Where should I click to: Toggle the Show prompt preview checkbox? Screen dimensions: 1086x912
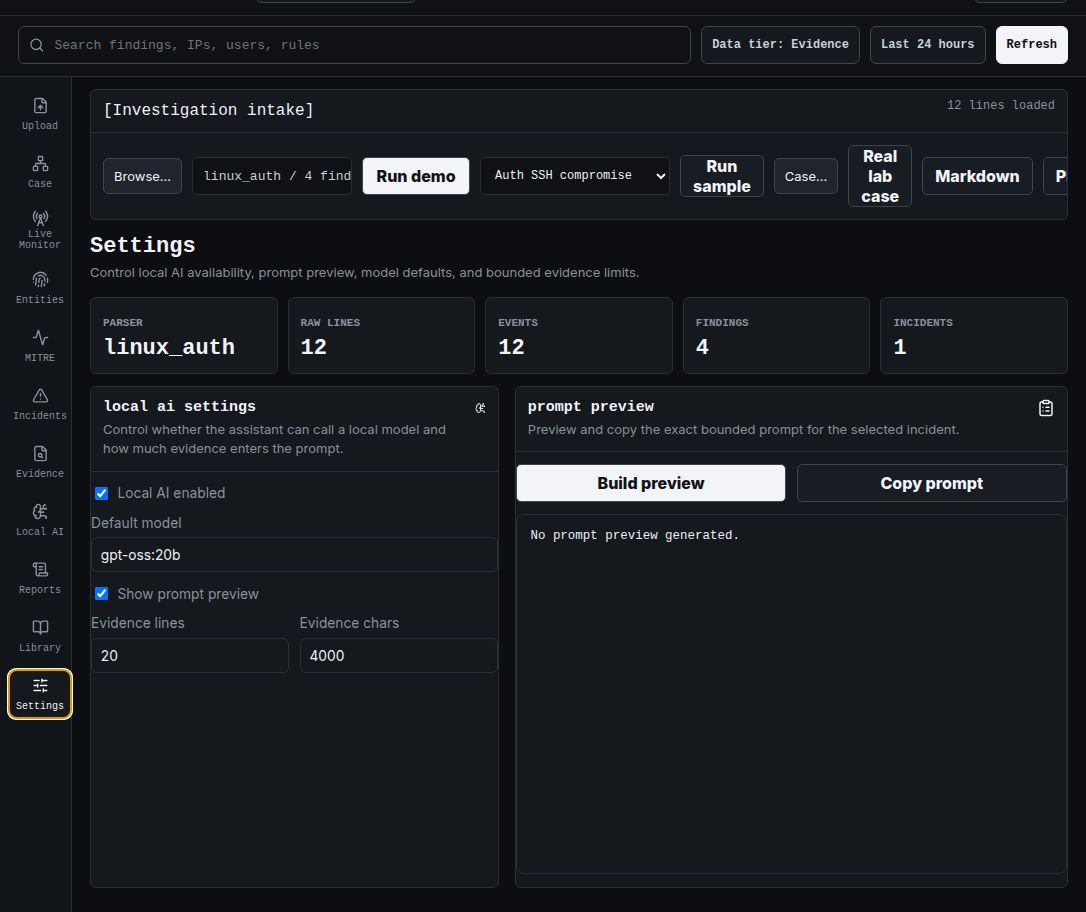[102, 594]
